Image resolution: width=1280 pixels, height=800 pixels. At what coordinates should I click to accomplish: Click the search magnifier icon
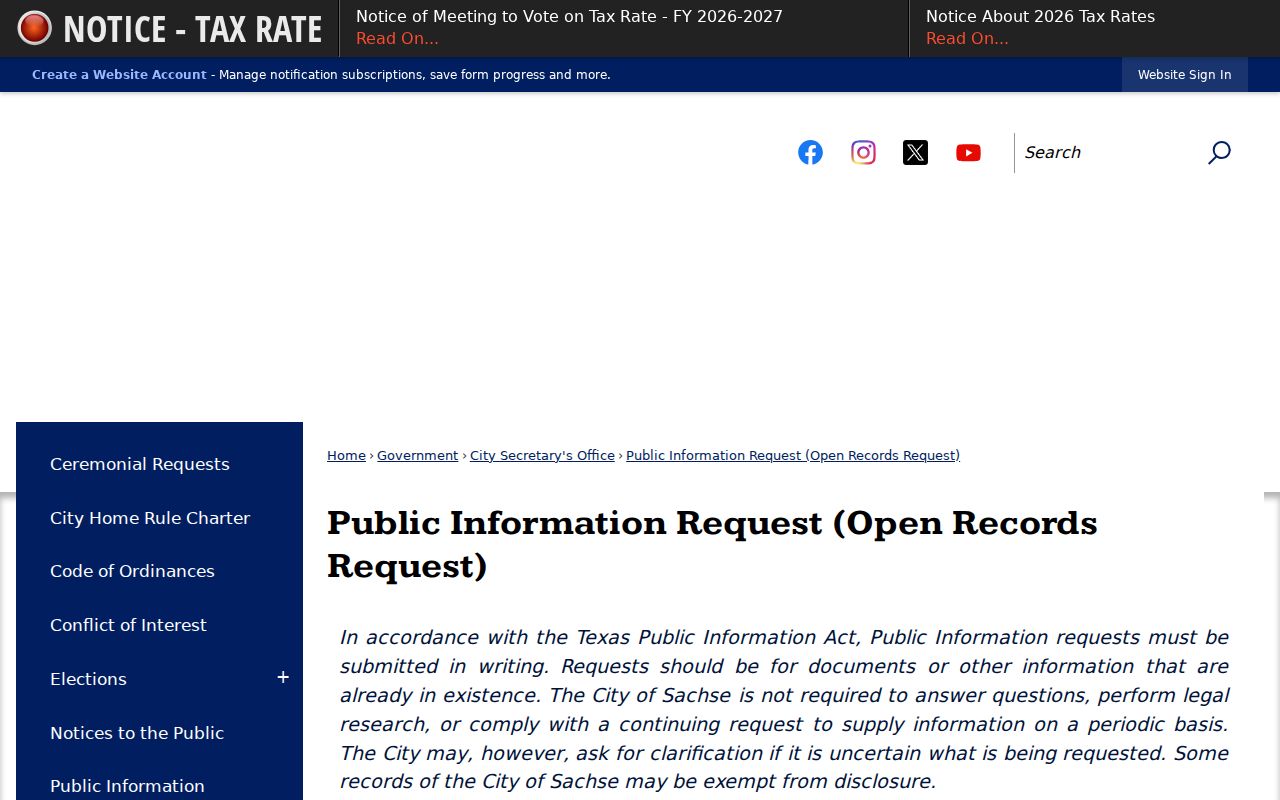1219,152
